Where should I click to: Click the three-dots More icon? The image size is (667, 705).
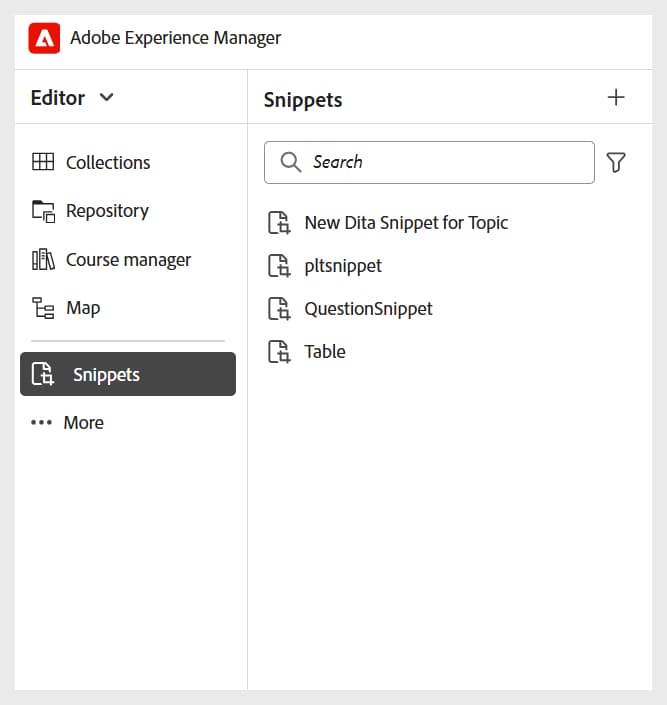(x=41, y=423)
